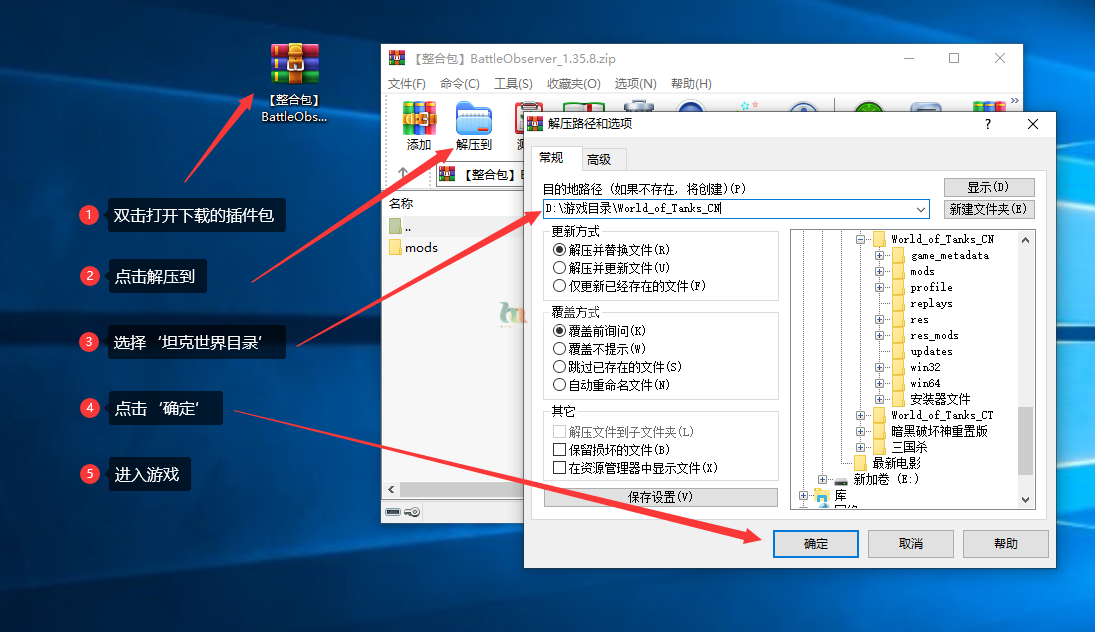Open the 工具(S) menu in WinRAR
The image size is (1095, 632).
[x=513, y=84]
